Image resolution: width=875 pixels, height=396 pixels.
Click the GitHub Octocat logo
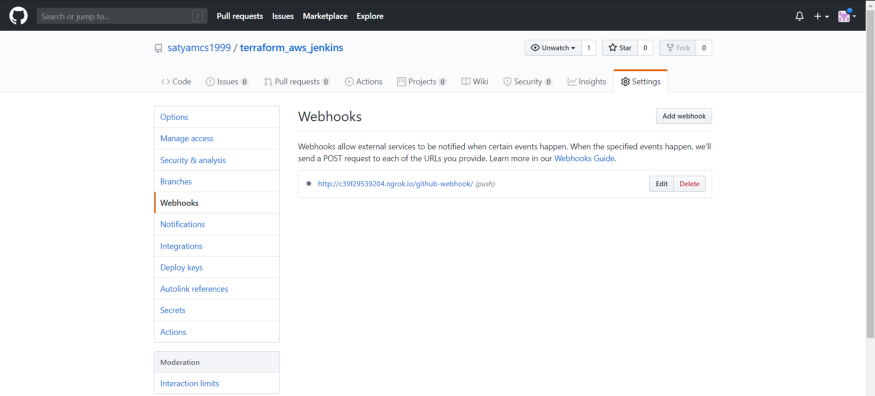click(x=18, y=16)
